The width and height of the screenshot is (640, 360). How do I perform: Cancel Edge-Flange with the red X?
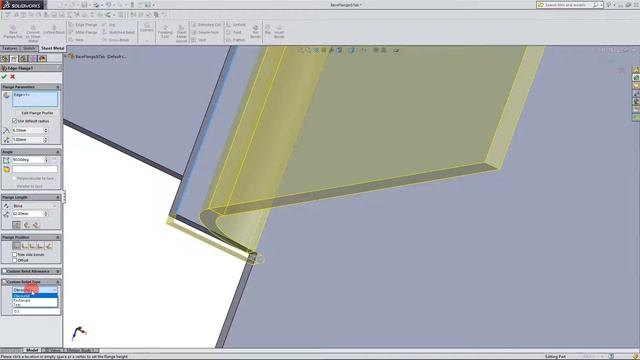coord(13,77)
